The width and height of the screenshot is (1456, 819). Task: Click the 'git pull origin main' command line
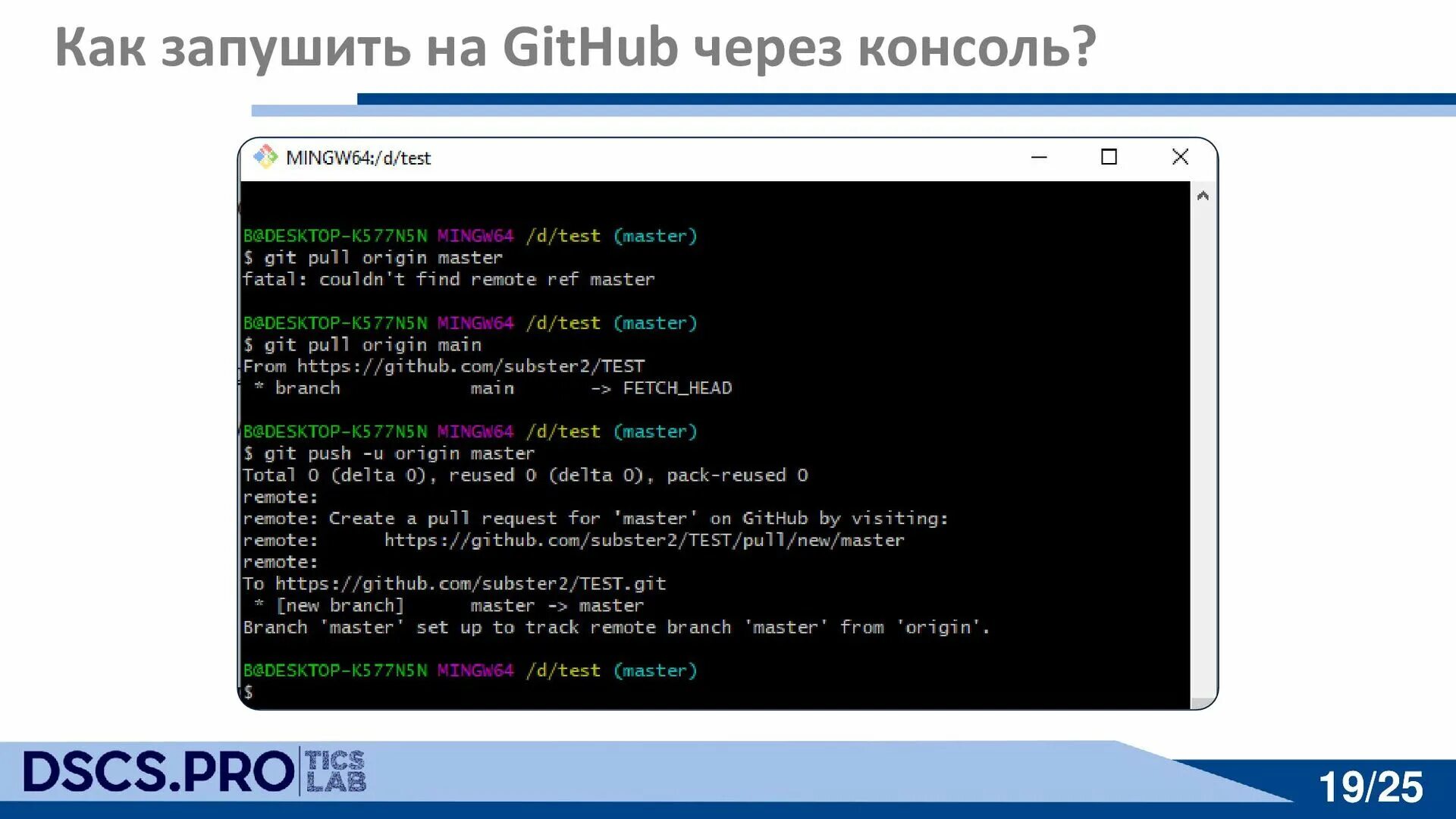(x=372, y=345)
